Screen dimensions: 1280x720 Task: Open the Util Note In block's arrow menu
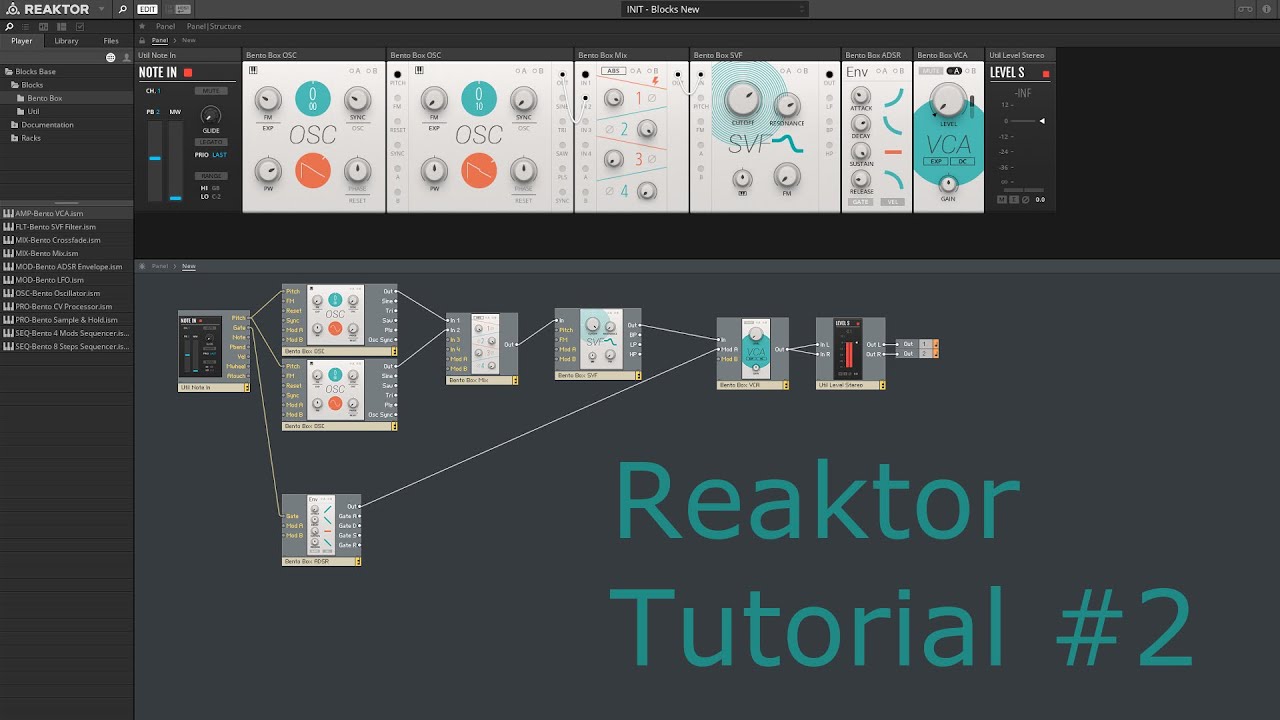246,388
